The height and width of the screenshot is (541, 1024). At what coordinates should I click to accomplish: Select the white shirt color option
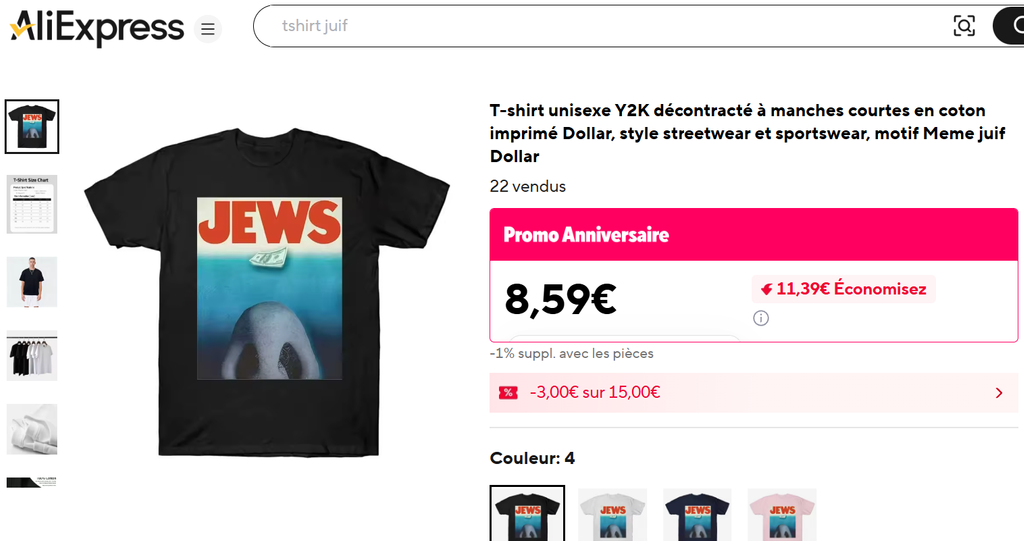pyautogui.click(x=613, y=515)
